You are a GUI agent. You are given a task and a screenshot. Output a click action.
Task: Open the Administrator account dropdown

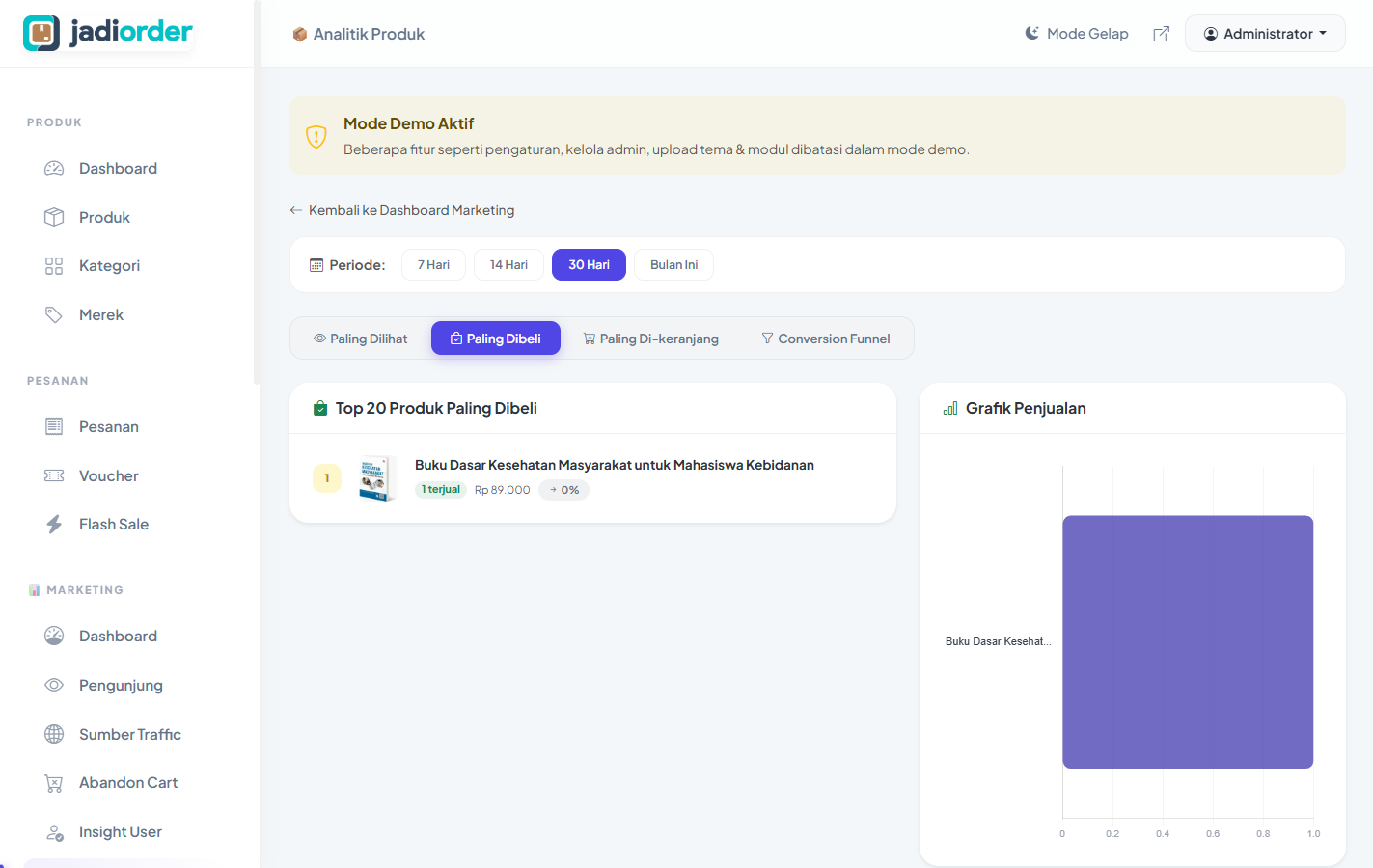tap(1265, 33)
